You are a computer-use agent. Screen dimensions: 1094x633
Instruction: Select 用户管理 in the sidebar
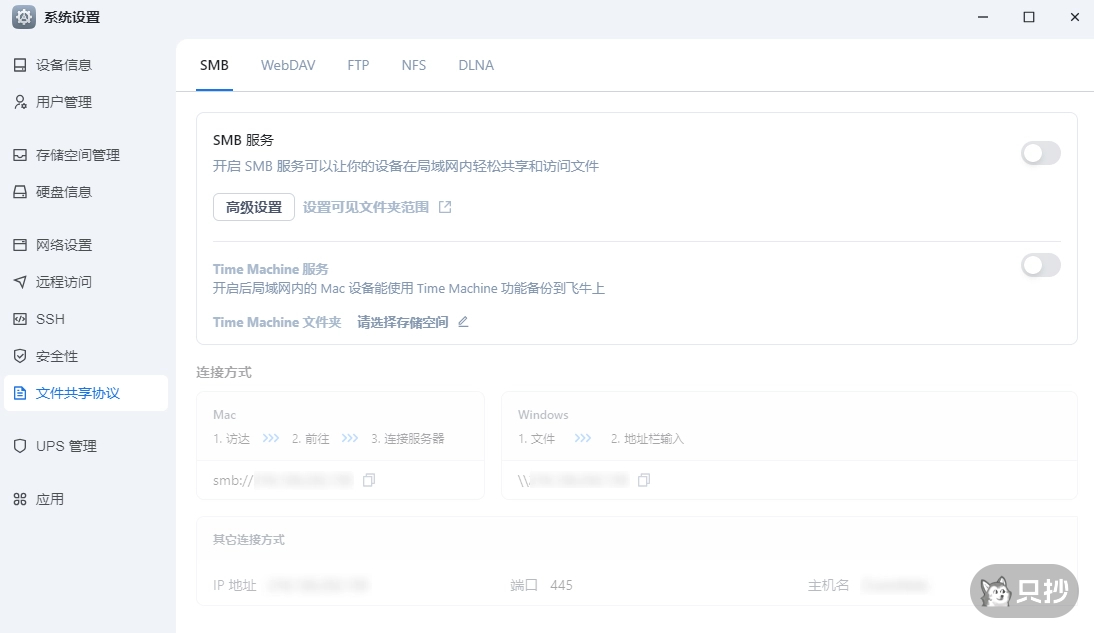pyautogui.click(x=63, y=101)
